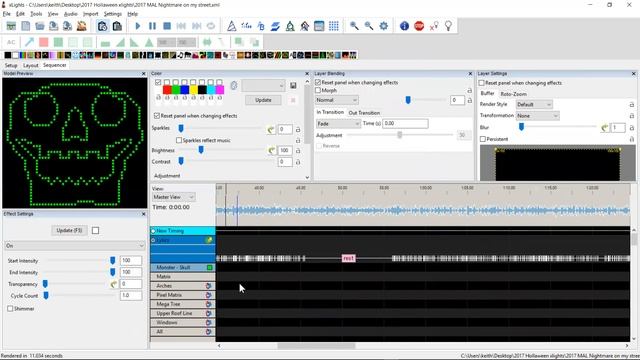Image resolution: width=640 pixels, height=360 pixels.
Task: Click the Pause playback toolbar icon
Action: (152, 26)
